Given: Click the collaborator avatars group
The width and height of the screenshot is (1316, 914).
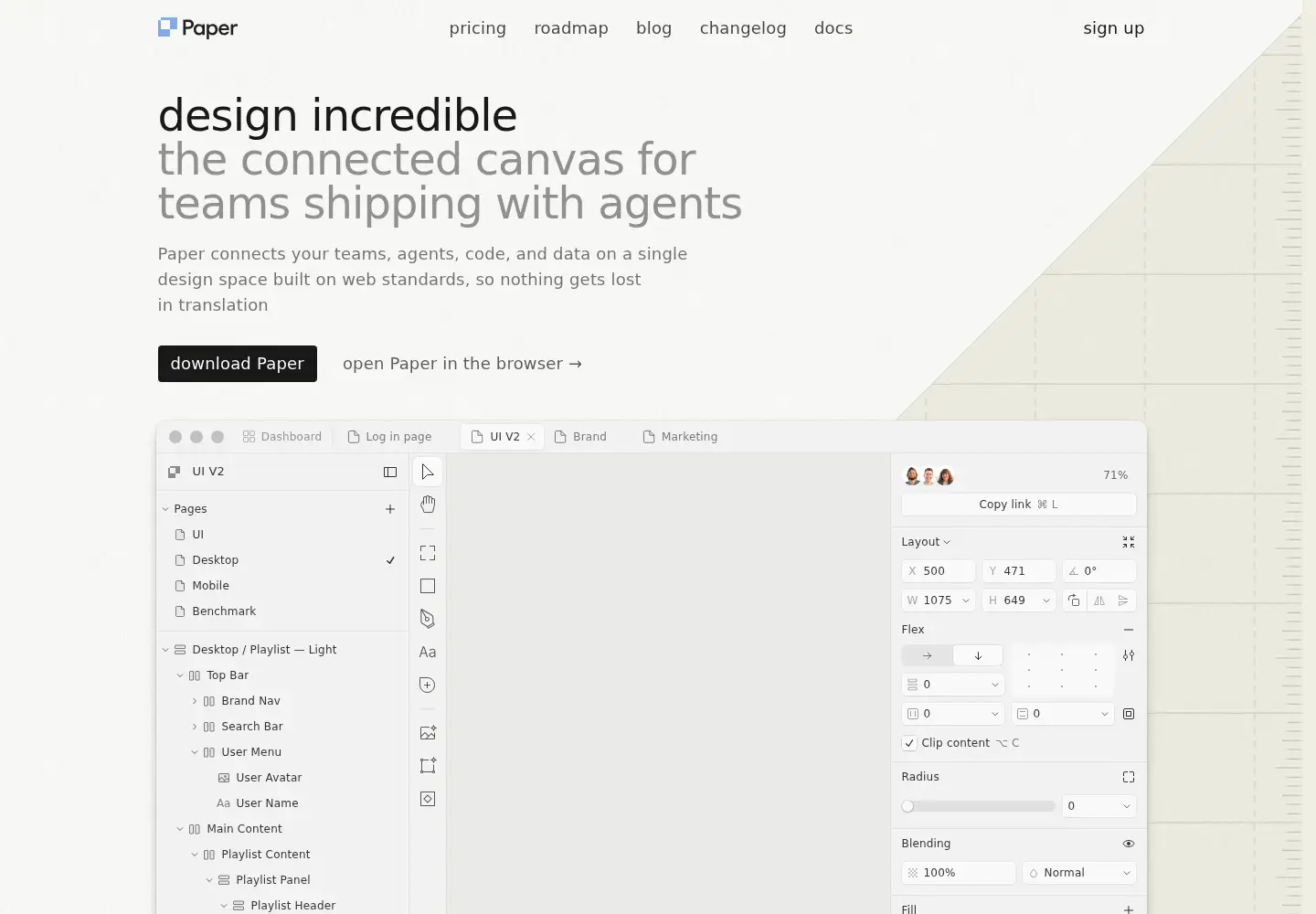Looking at the screenshot, I should click(929, 476).
